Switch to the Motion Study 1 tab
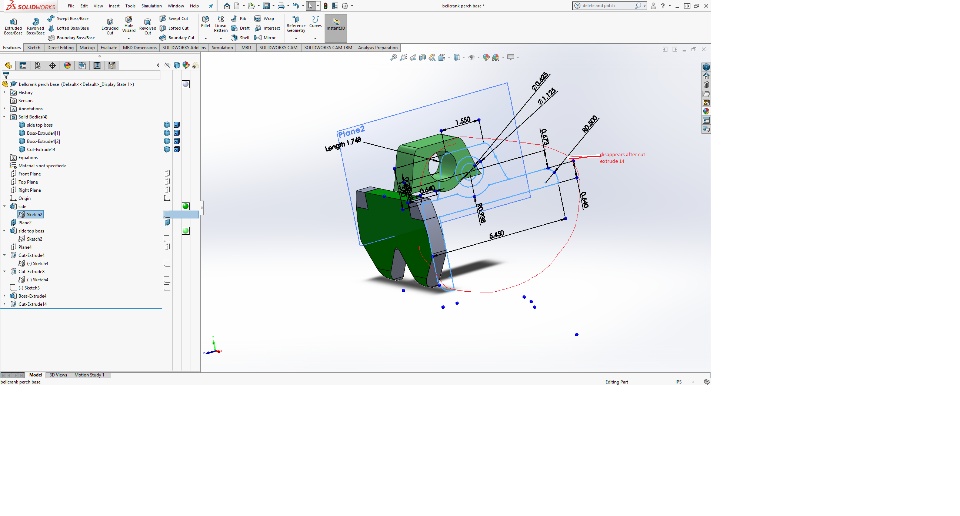This screenshot has width=960, height=516. 90,375
